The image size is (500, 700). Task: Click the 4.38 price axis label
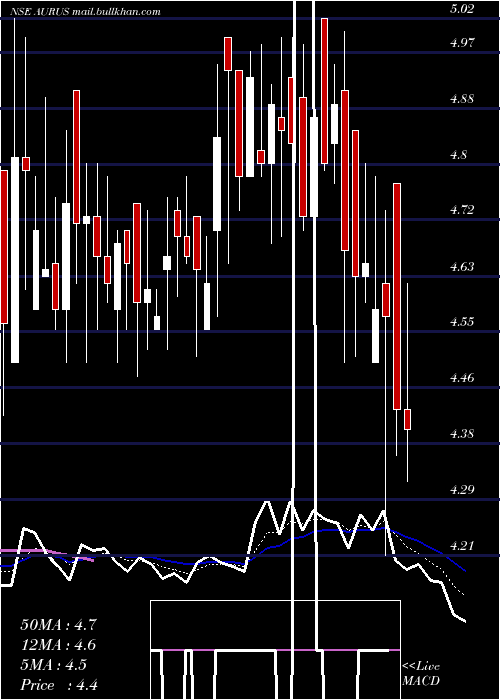(462, 433)
